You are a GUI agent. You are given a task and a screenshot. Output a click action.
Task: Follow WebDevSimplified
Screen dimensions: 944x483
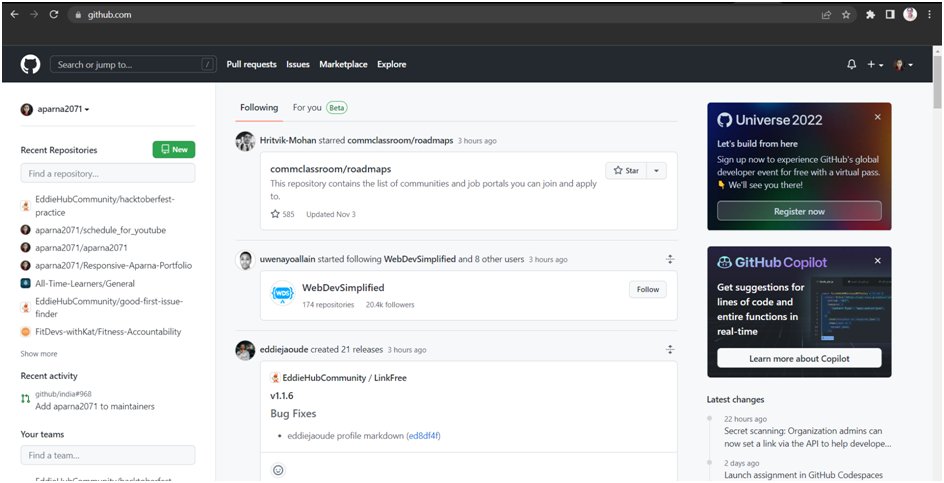tap(648, 289)
